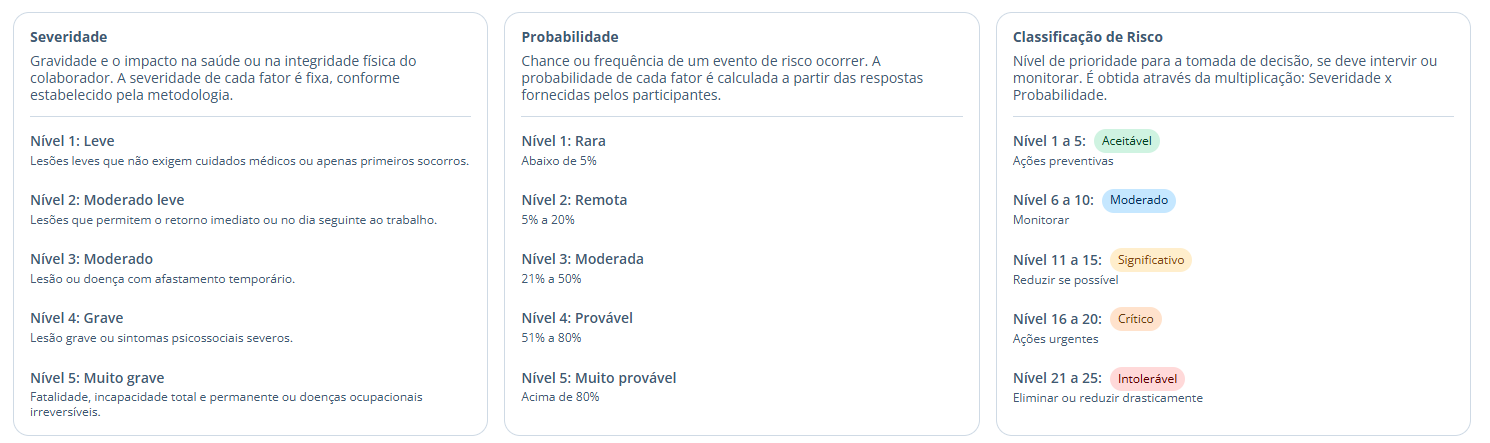Click Nível 2: Moderado leve entry
Screen dimensions: 1490x443
click(107, 200)
